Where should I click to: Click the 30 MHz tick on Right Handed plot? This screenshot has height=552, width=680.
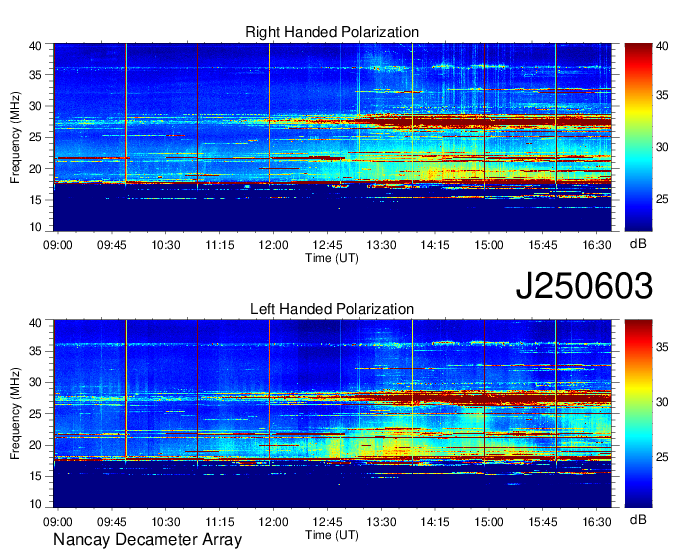35,106
